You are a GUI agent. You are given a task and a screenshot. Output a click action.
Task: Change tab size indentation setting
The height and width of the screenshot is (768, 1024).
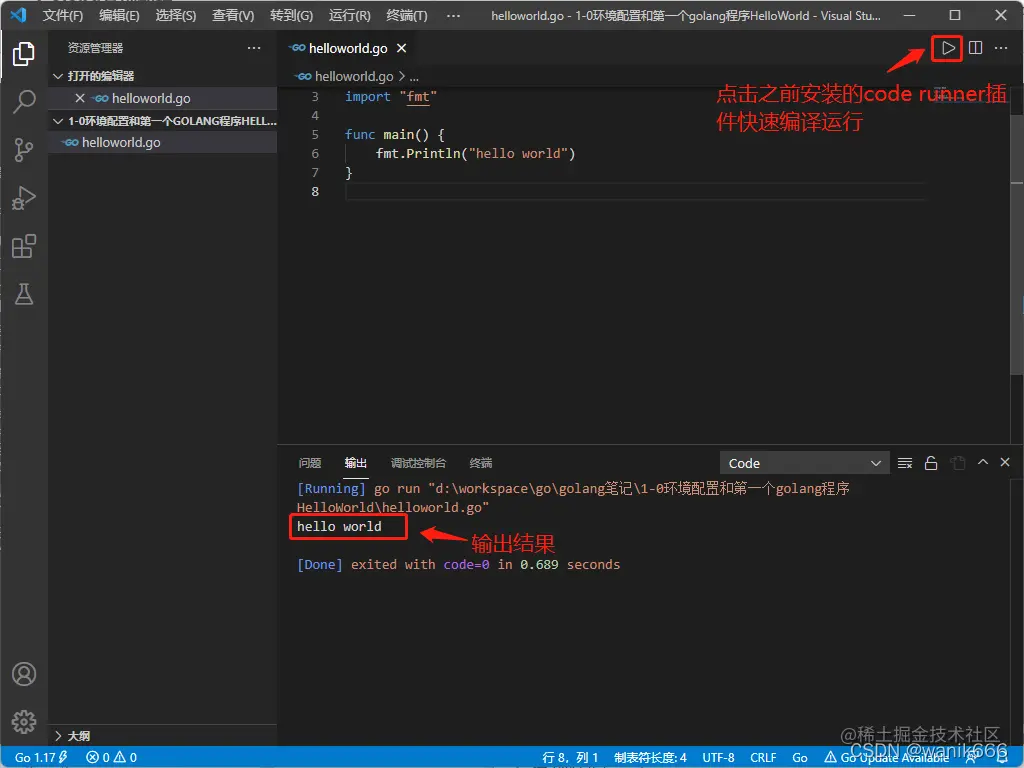(x=650, y=758)
